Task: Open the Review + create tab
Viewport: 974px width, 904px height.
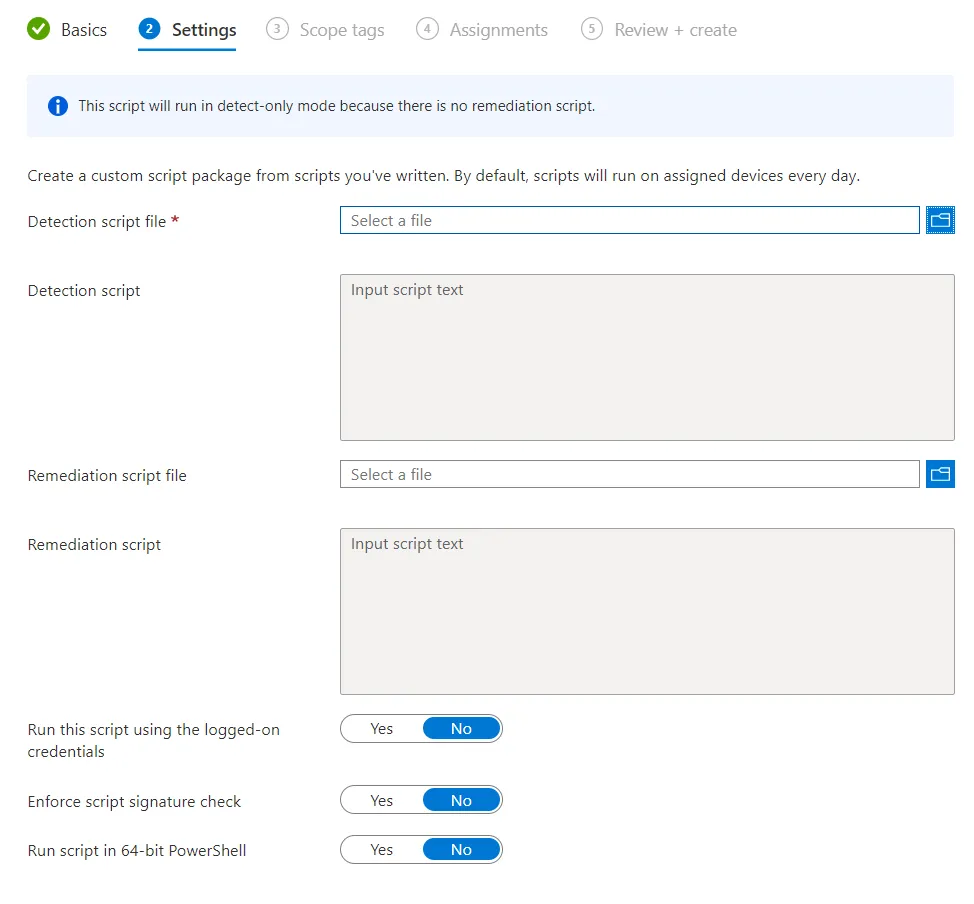Action: pos(675,30)
